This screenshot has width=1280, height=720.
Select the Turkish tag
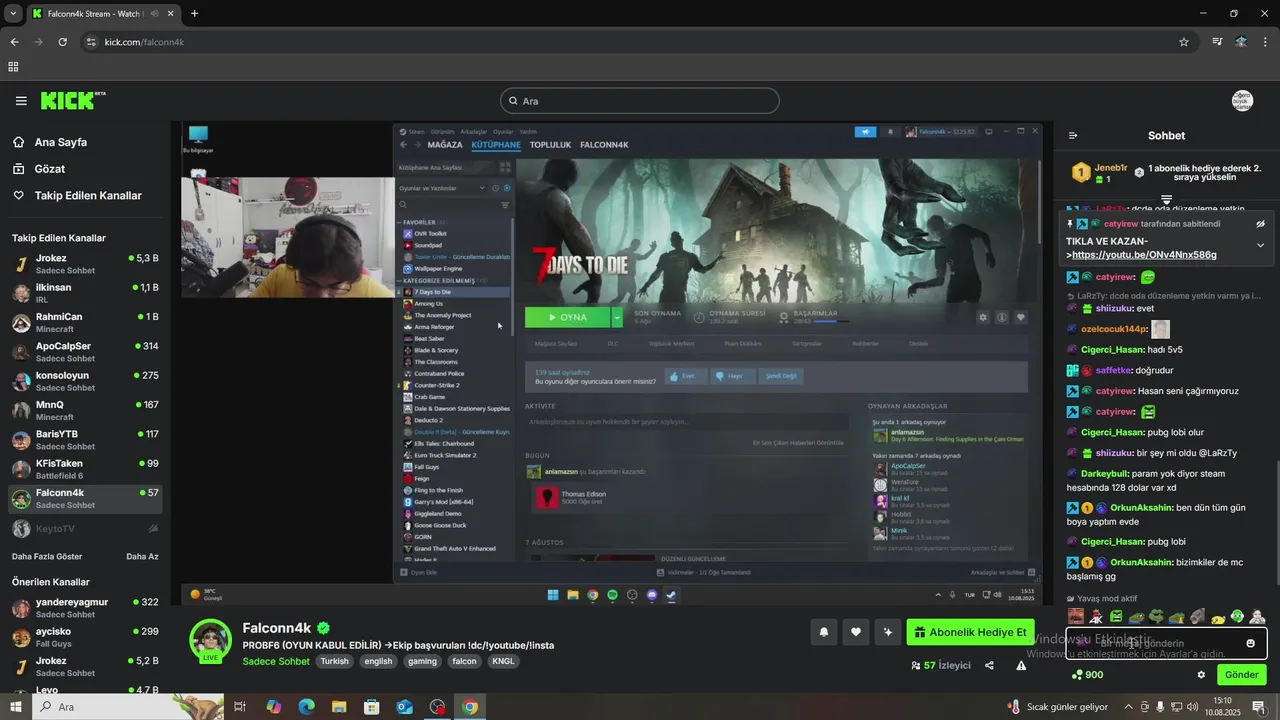[335, 661]
